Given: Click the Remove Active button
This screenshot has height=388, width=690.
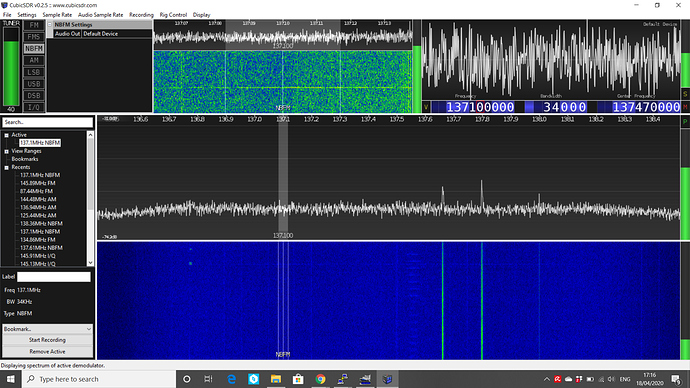Looking at the screenshot, I should (x=48, y=351).
